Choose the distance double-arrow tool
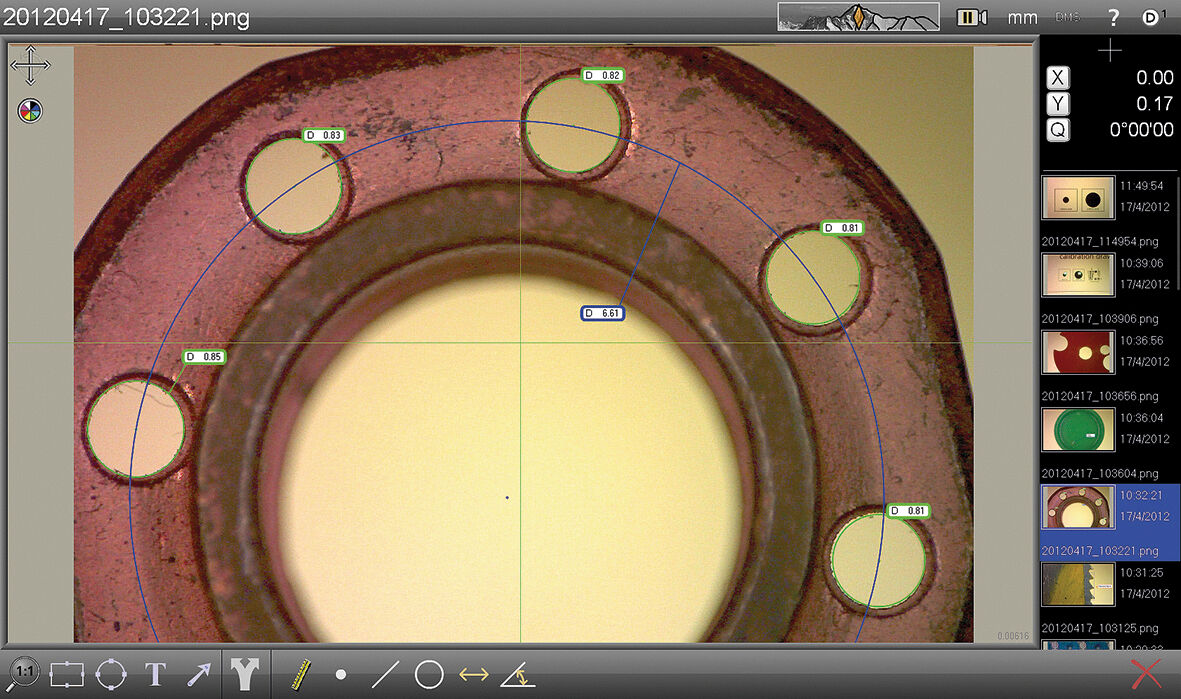 point(474,675)
